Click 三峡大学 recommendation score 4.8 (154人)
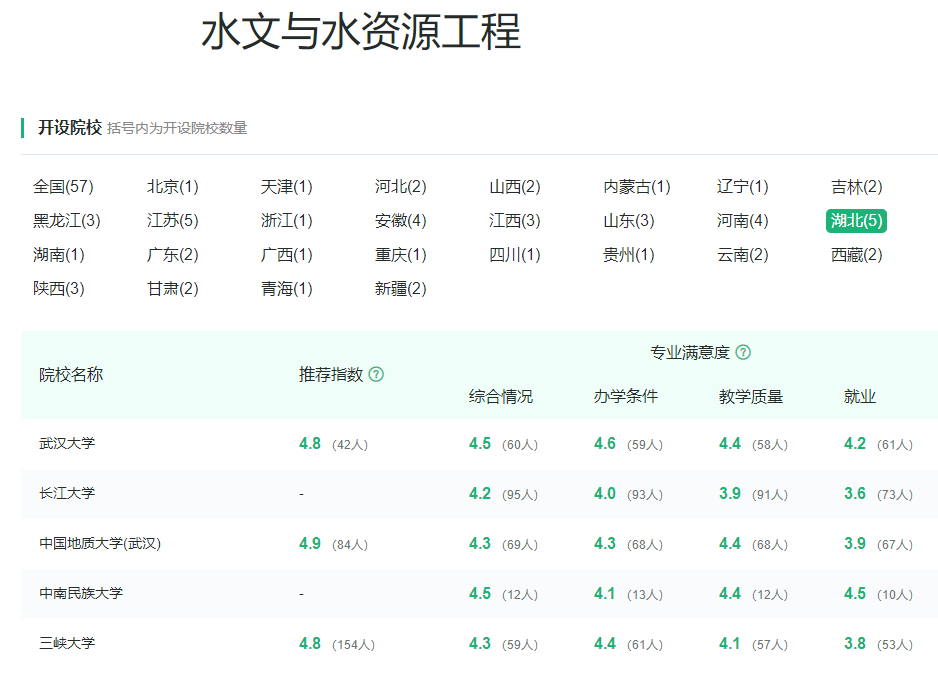The height and width of the screenshot is (691, 938). tap(337, 644)
